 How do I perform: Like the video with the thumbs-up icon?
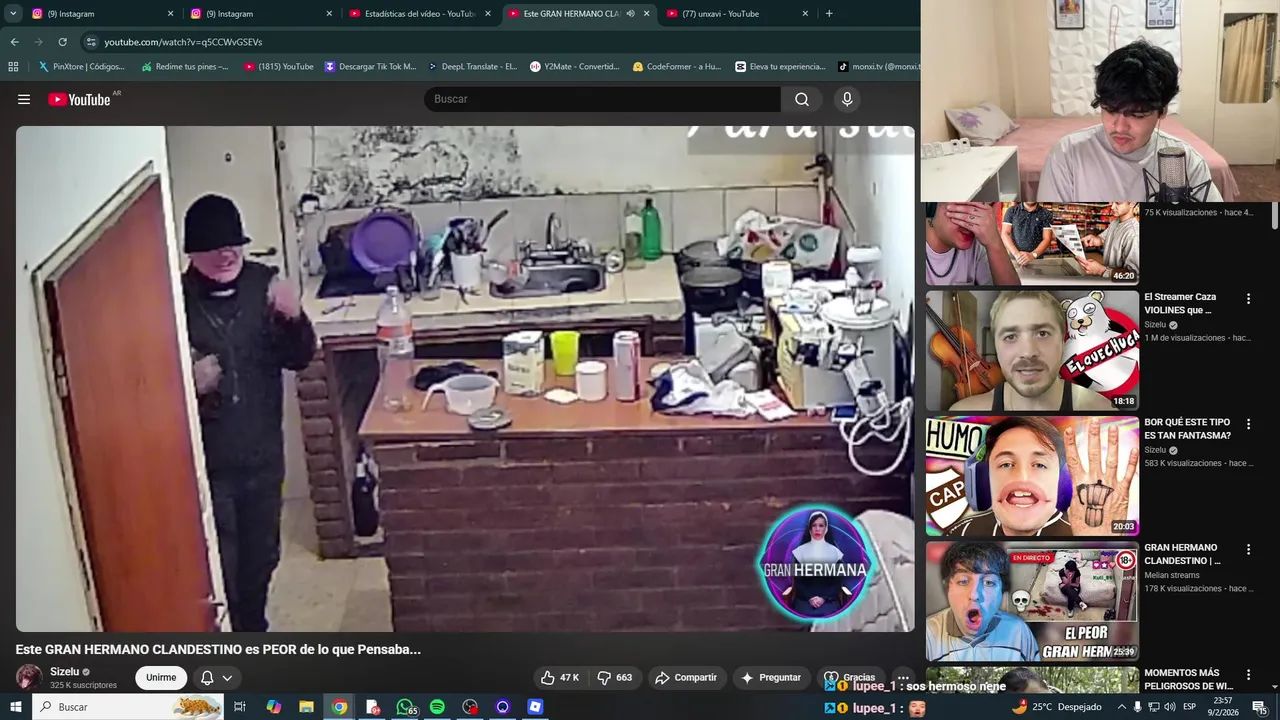click(x=547, y=677)
